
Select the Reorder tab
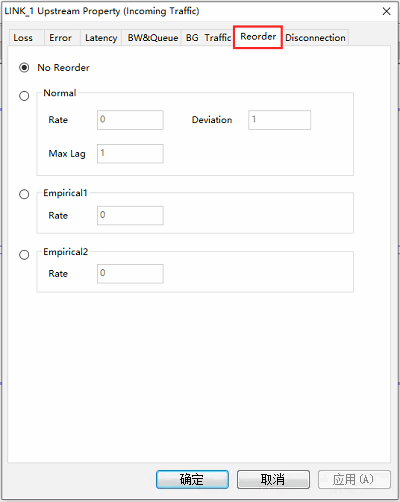(258, 37)
